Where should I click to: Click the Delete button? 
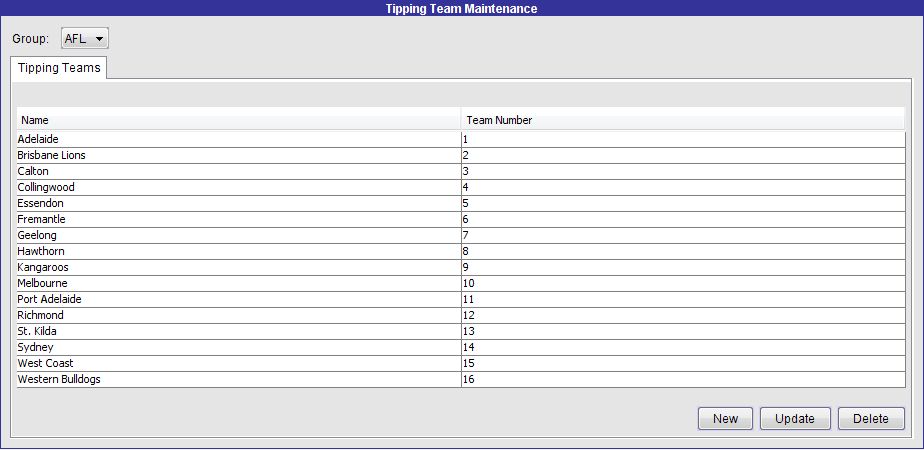tap(871, 419)
